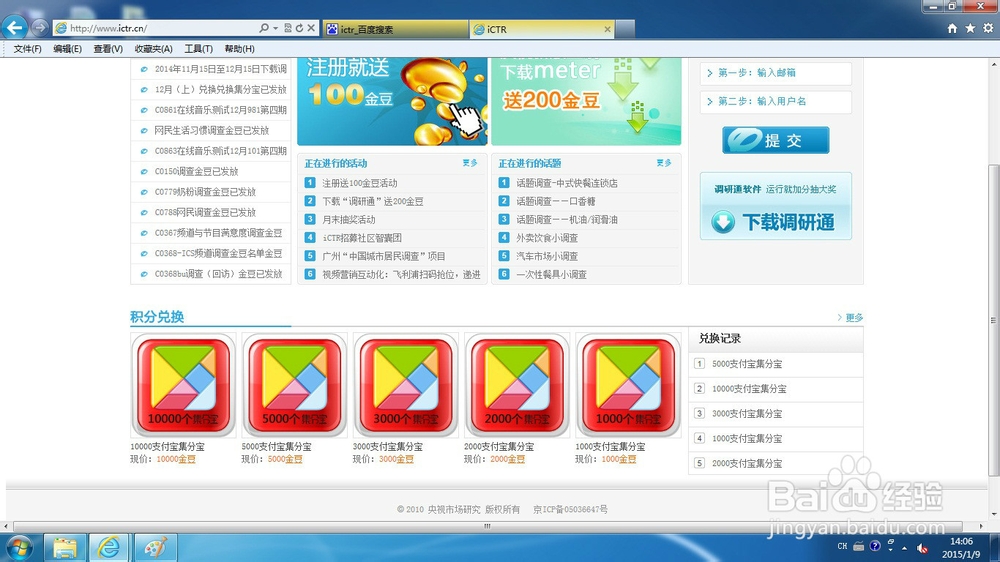Switch to the ictr_百度搜索 tab
Screen dimensions: 1000x562
coord(395,29)
